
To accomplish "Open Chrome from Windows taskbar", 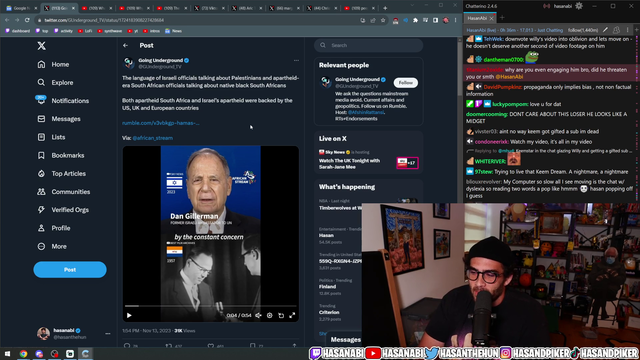I will (x=23, y=353).
